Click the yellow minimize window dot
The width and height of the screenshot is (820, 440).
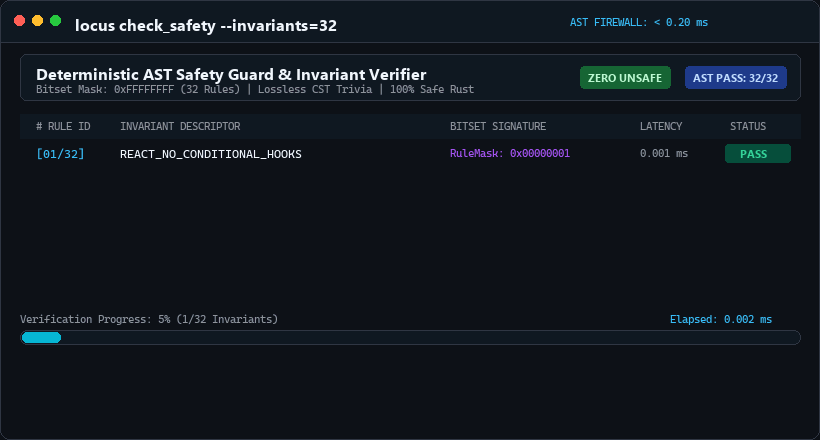click(38, 21)
